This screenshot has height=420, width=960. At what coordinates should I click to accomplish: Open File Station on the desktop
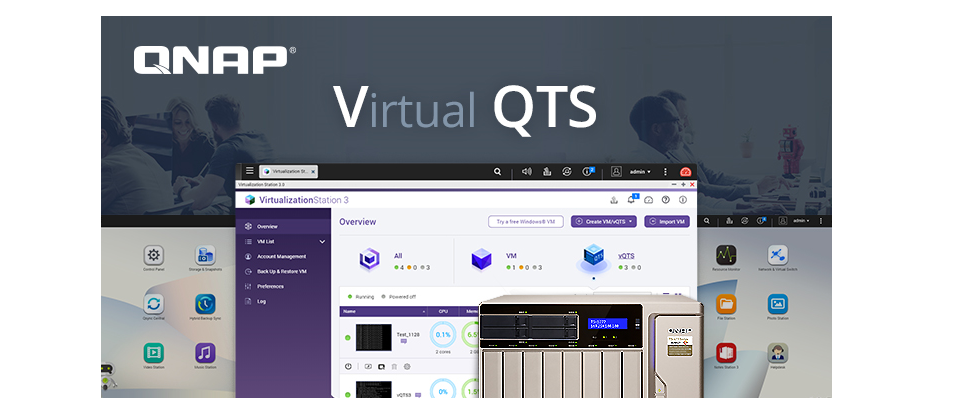tap(726, 307)
